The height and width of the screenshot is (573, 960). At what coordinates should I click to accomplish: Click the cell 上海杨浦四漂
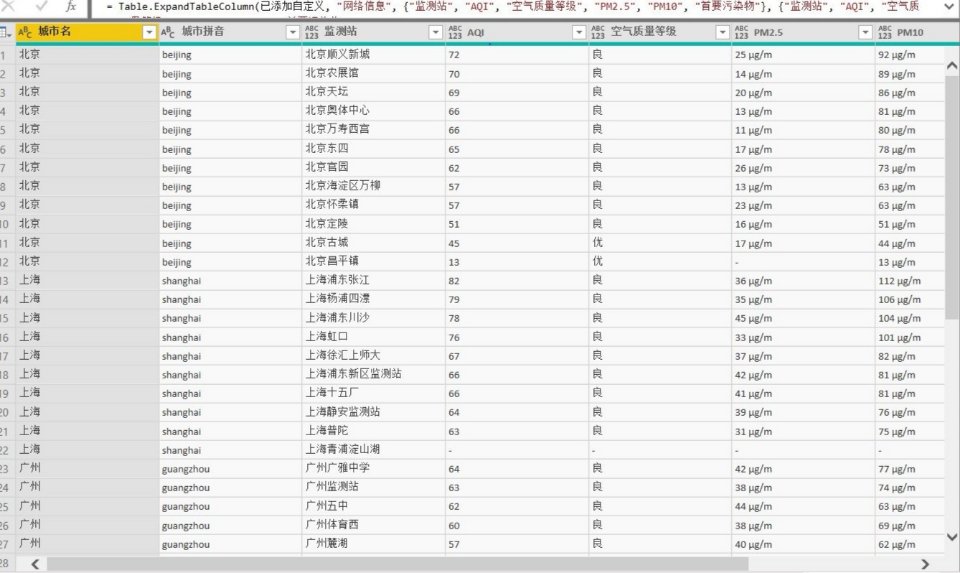click(373, 299)
